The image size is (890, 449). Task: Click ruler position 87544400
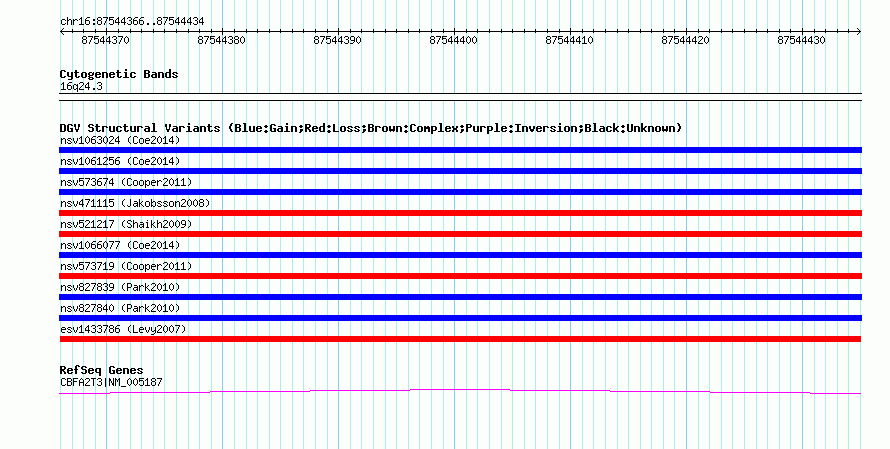[454, 40]
